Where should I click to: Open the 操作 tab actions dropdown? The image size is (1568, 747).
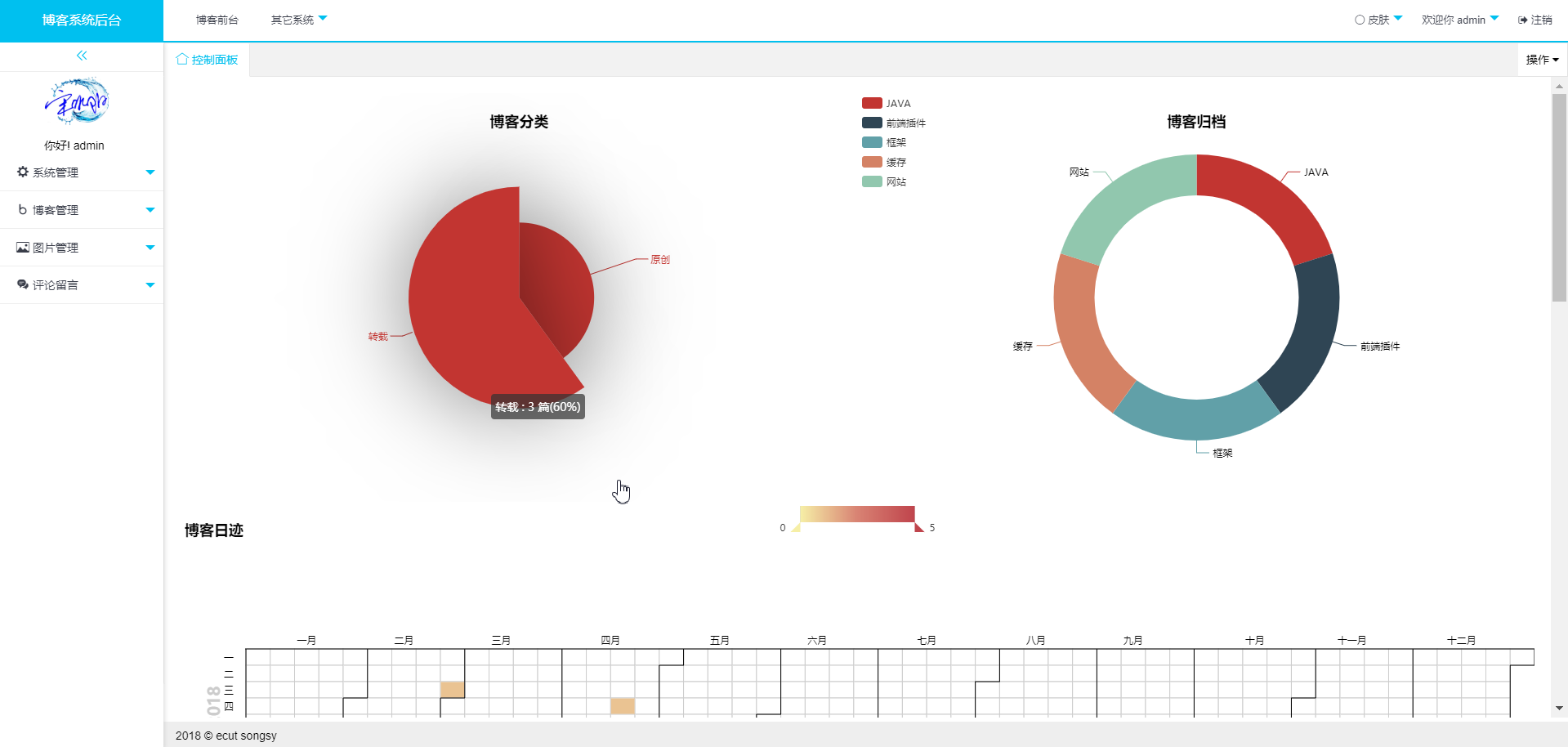click(x=1543, y=60)
